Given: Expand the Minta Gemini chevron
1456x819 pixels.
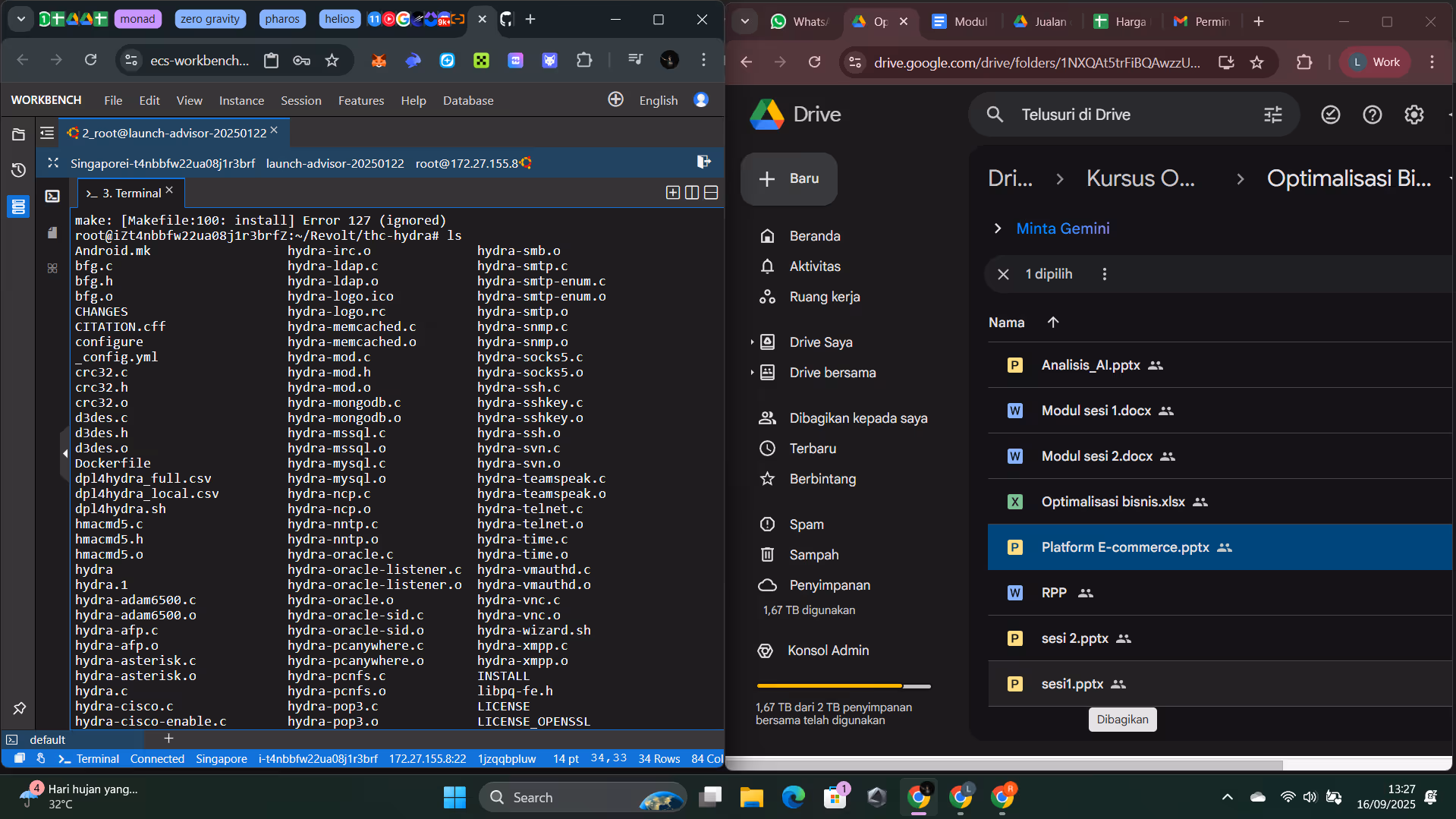Looking at the screenshot, I should [998, 228].
